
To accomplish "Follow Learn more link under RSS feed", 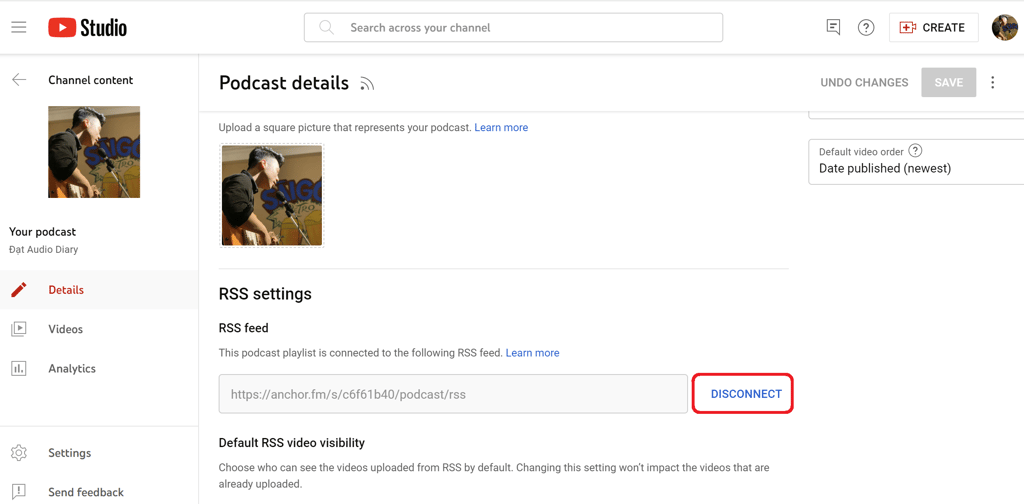I will (x=532, y=353).
